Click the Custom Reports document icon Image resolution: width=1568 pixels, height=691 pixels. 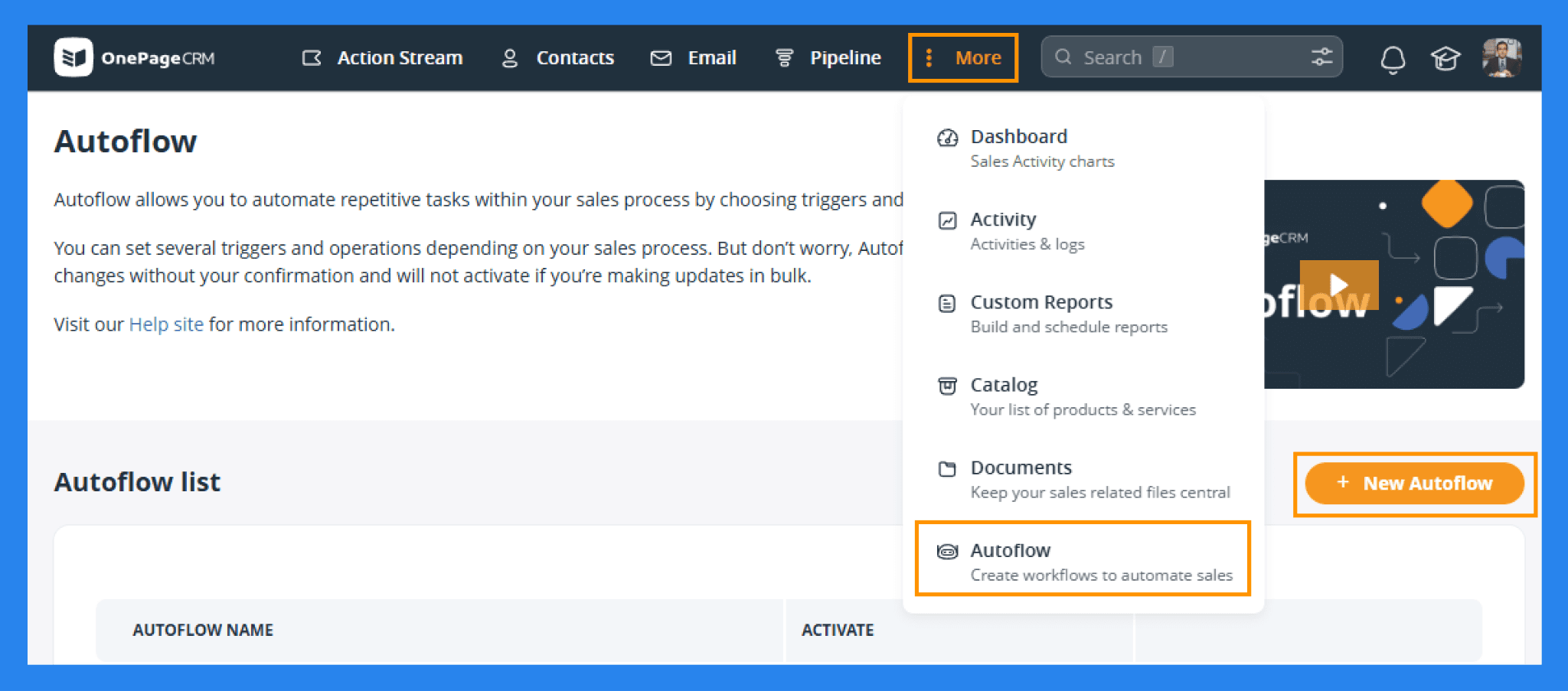[947, 303]
